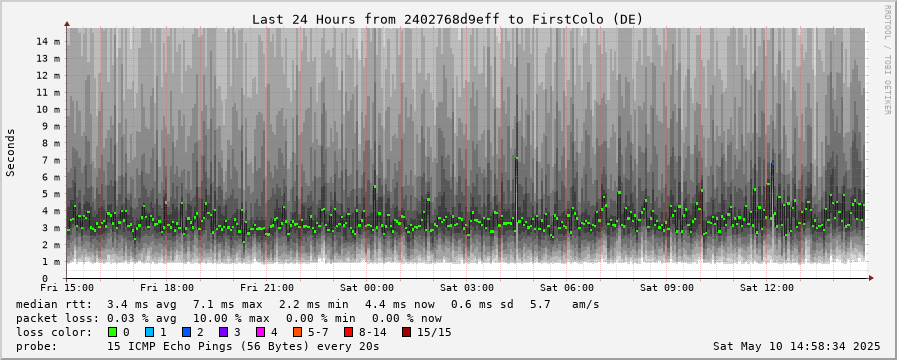The width and height of the screenshot is (897, 360).
Task: Click the light blue loss color 1 swatch
Action: pos(149,332)
